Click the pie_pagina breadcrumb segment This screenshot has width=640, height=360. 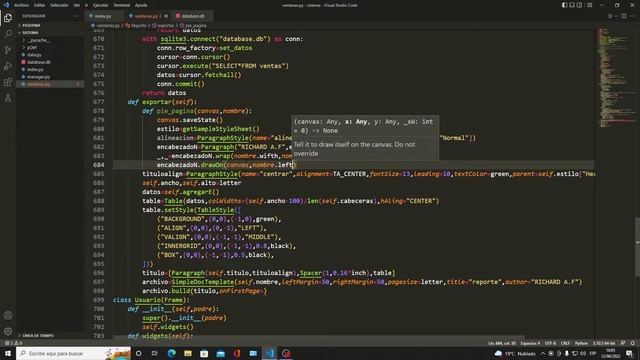tap(196, 25)
